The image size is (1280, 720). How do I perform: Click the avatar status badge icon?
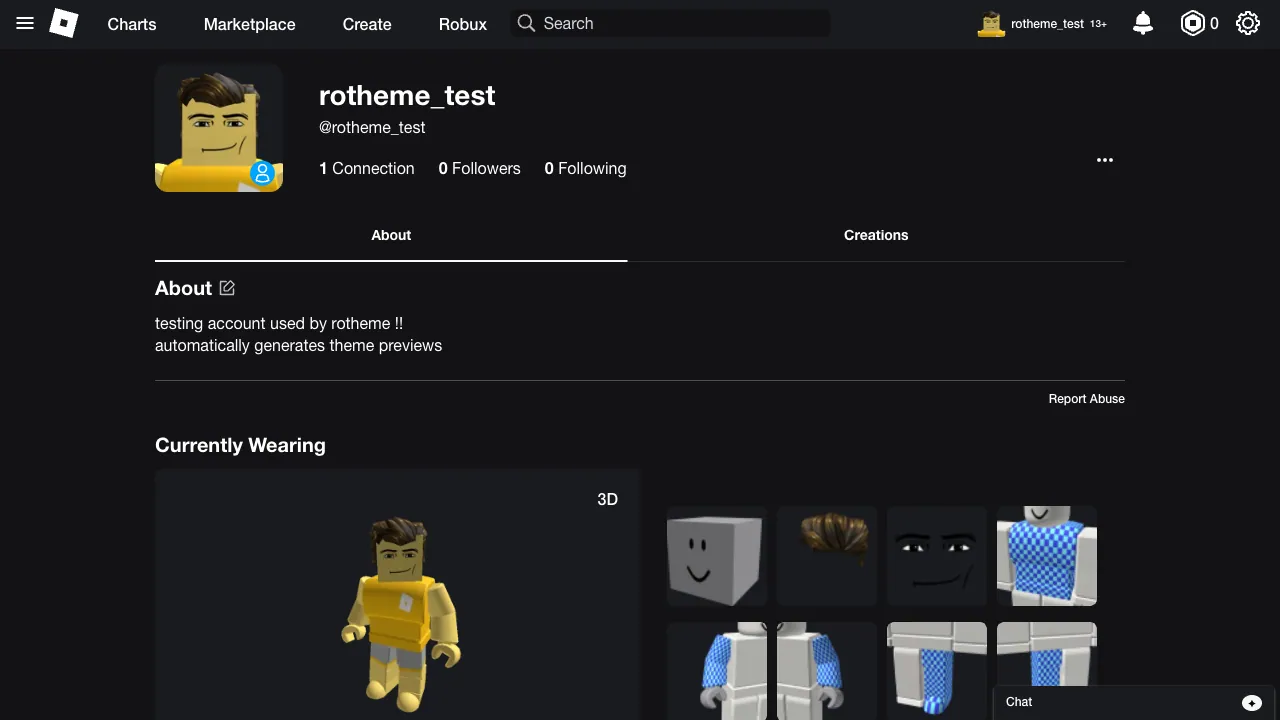[x=262, y=173]
